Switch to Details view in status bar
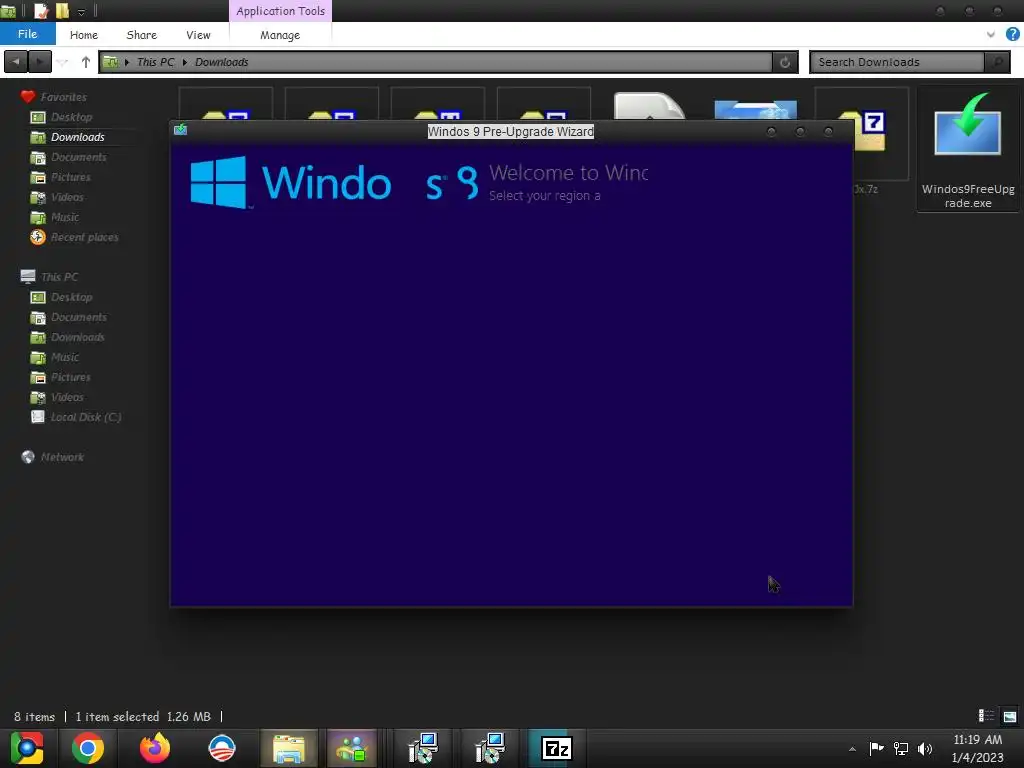The width and height of the screenshot is (1024, 768). [986, 716]
